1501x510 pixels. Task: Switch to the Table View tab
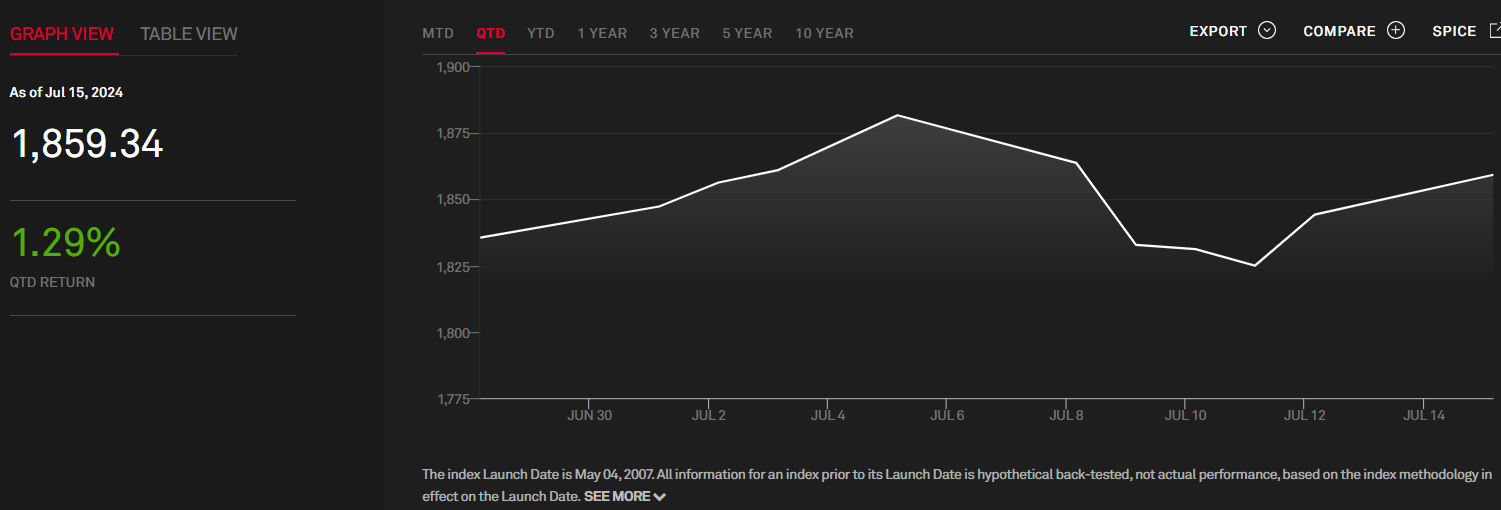189,34
